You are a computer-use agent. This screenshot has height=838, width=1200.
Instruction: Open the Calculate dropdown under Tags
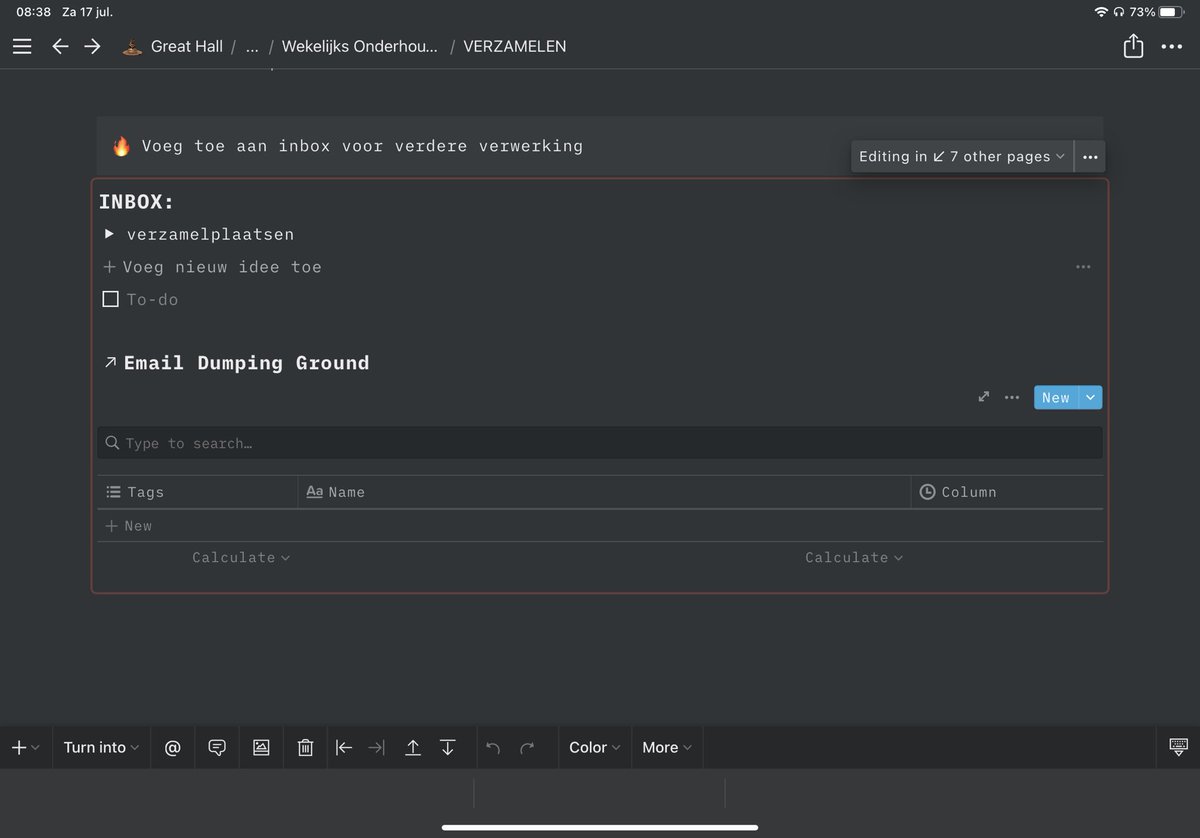pyautogui.click(x=240, y=557)
